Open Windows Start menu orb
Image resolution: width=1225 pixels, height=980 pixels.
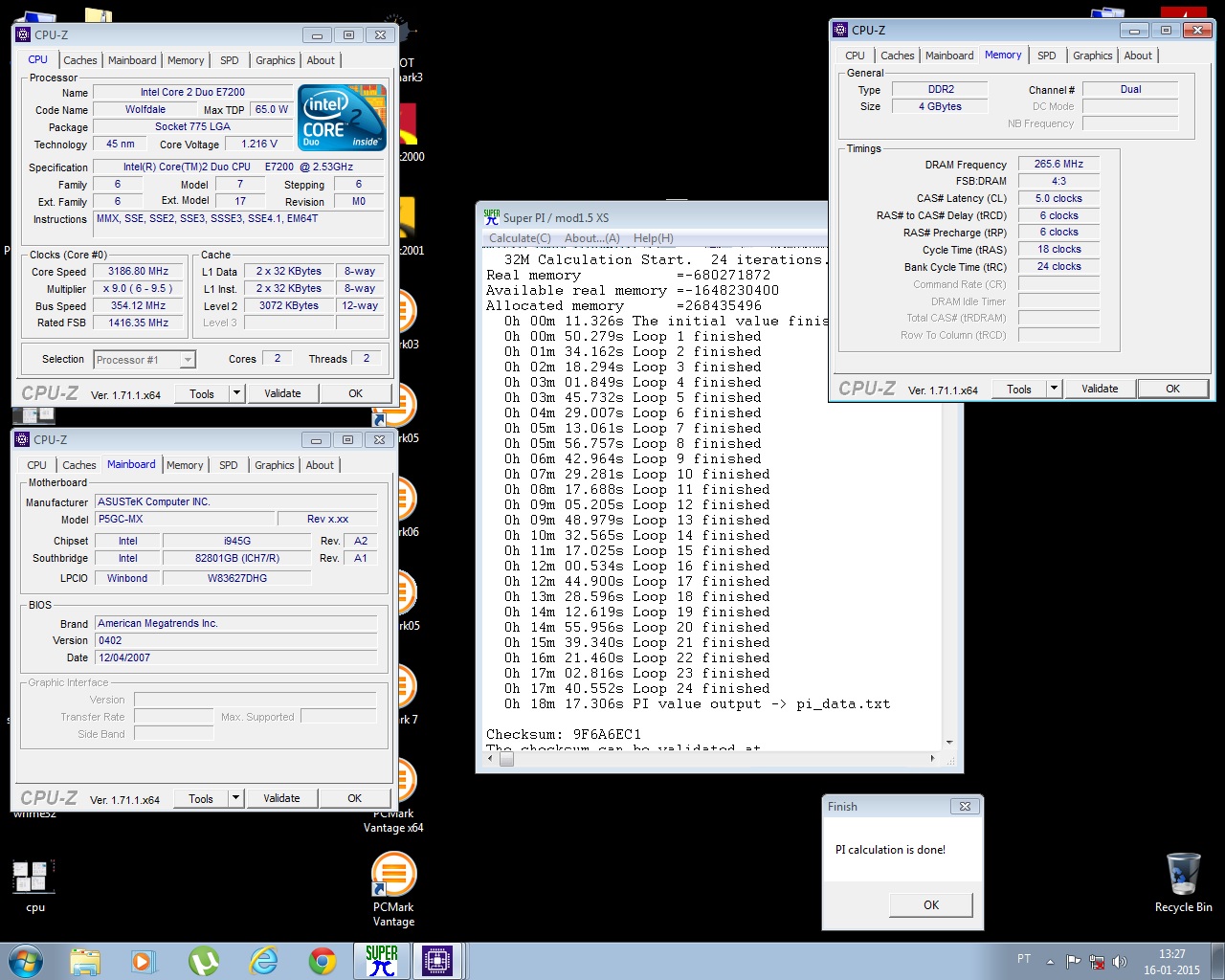(26, 960)
